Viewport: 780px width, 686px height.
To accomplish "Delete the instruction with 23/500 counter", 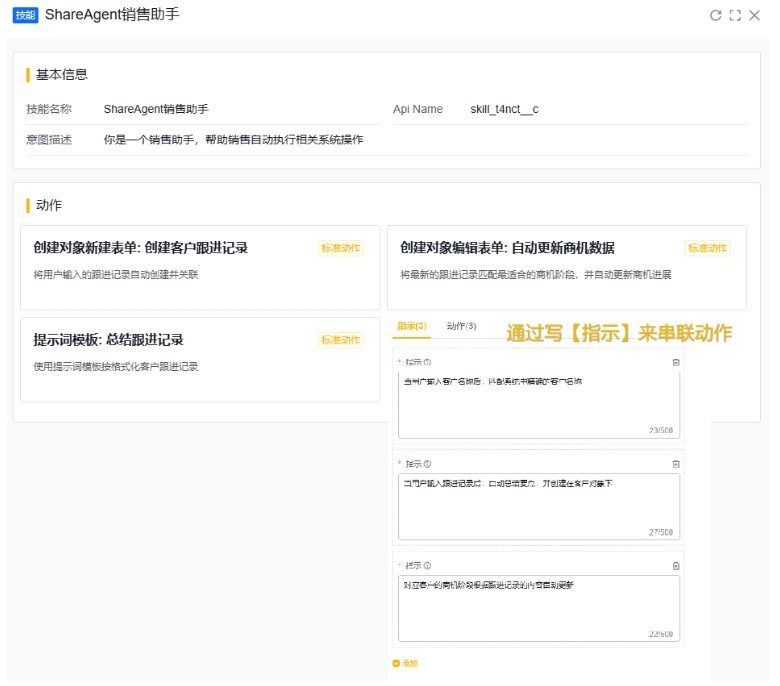I will click(x=676, y=362).
